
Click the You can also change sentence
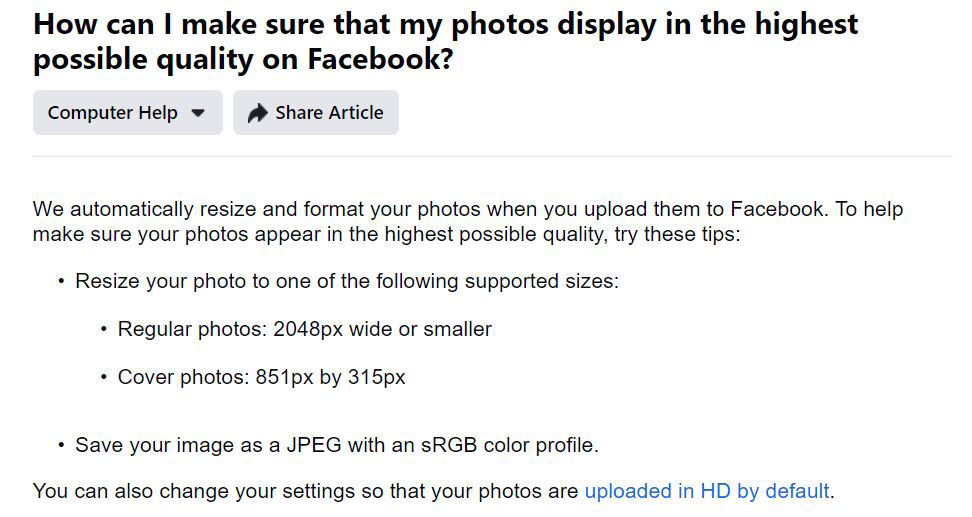pyautogui.click(x=434, y=491)
